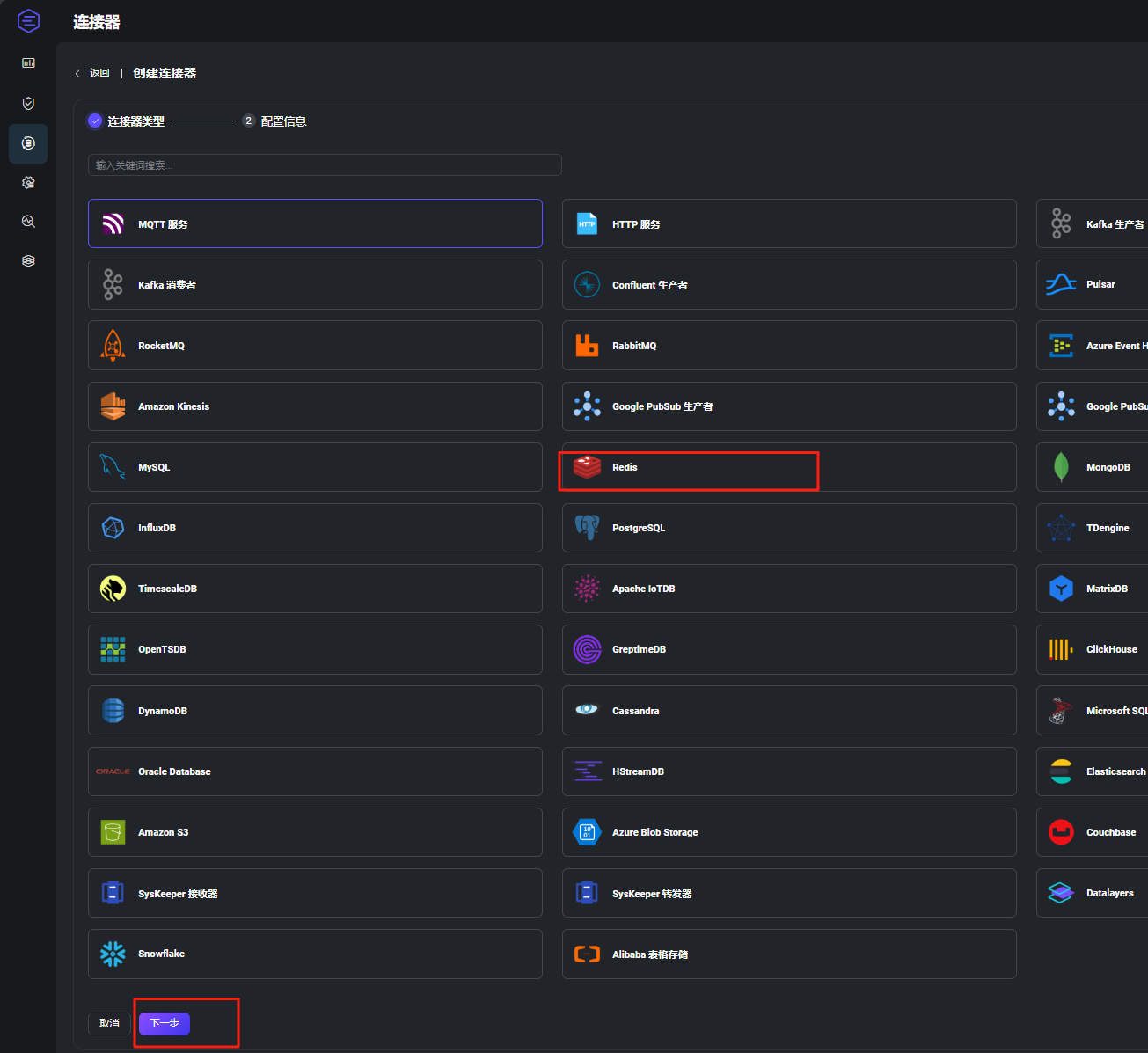Select the SysKeeper 接收器 icon
Viewport: 1148px width, 1053px height.
coord(113,892)
